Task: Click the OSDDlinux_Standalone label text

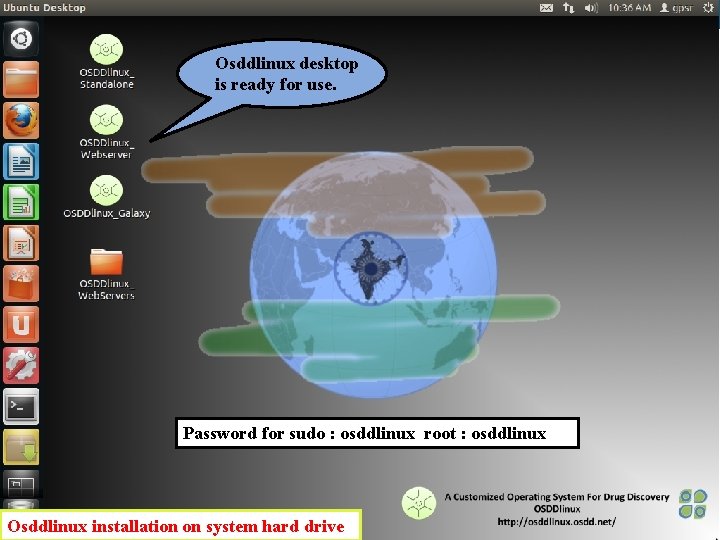Action: (107, 79)
